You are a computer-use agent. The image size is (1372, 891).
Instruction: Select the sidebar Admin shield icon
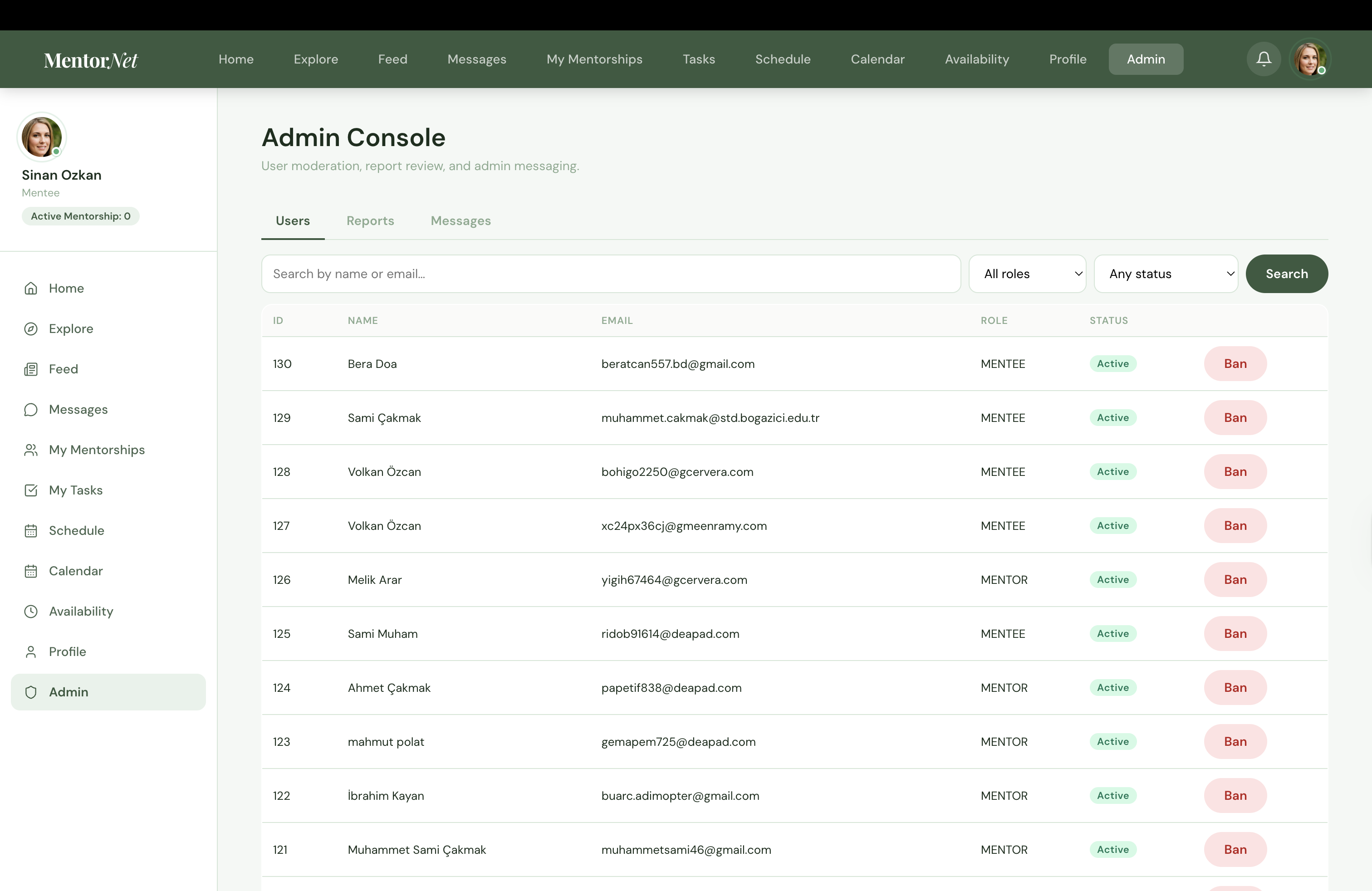[31, 691]
